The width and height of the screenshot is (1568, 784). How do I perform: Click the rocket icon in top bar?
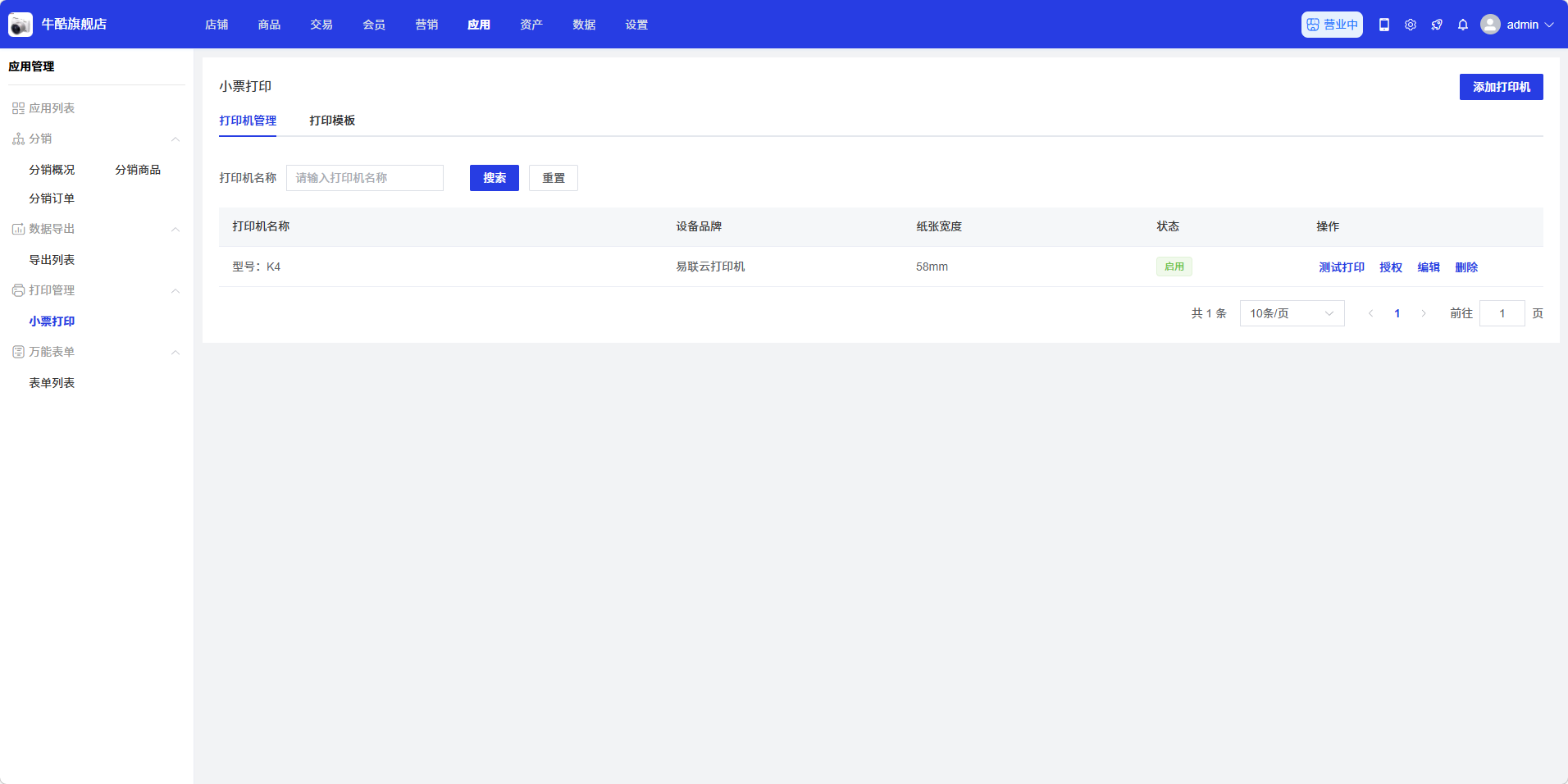(x=1437, y=25)
